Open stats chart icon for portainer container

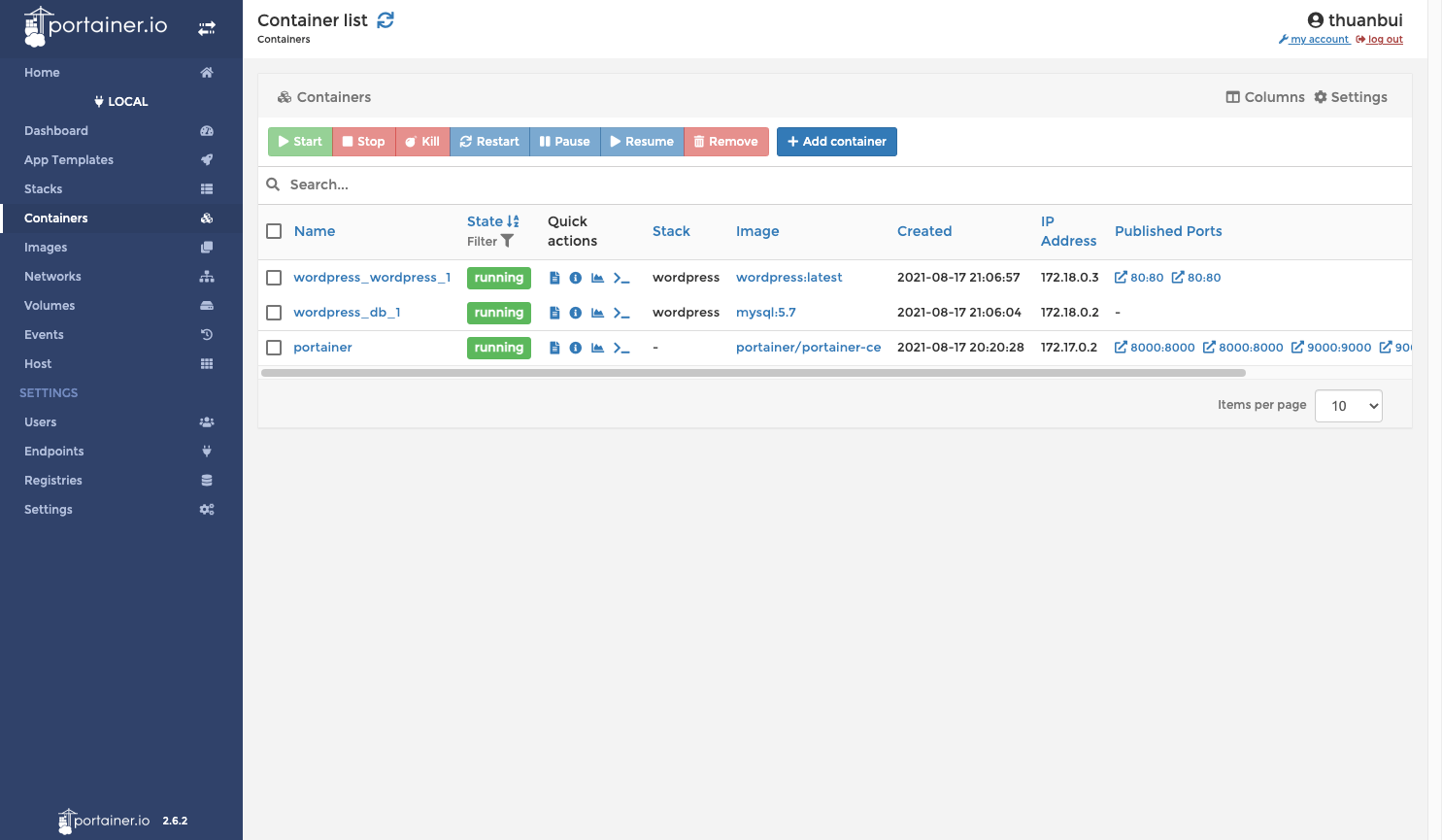[x=598, y=348]
